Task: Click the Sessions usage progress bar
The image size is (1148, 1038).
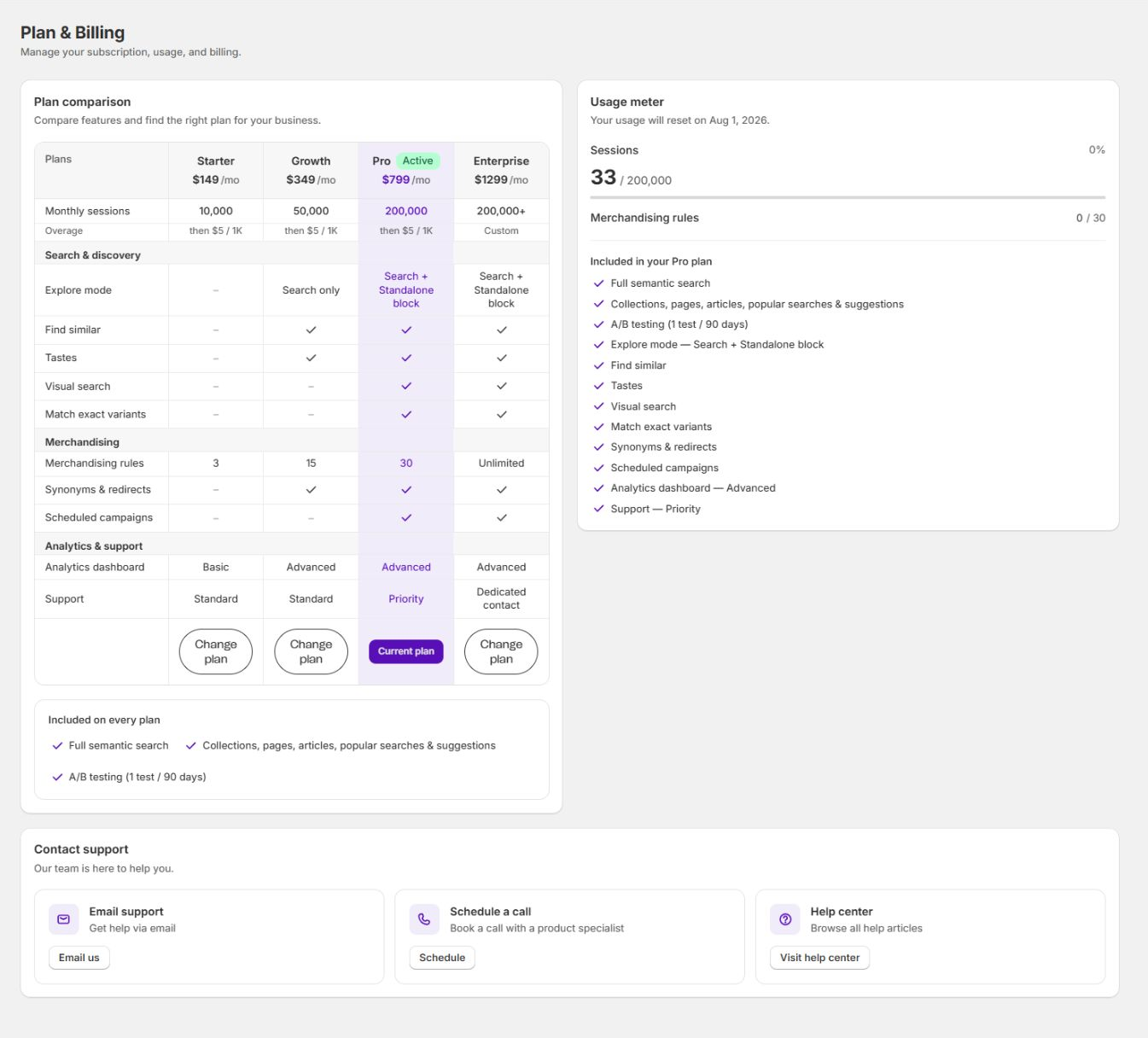Action: pos(848,197)
